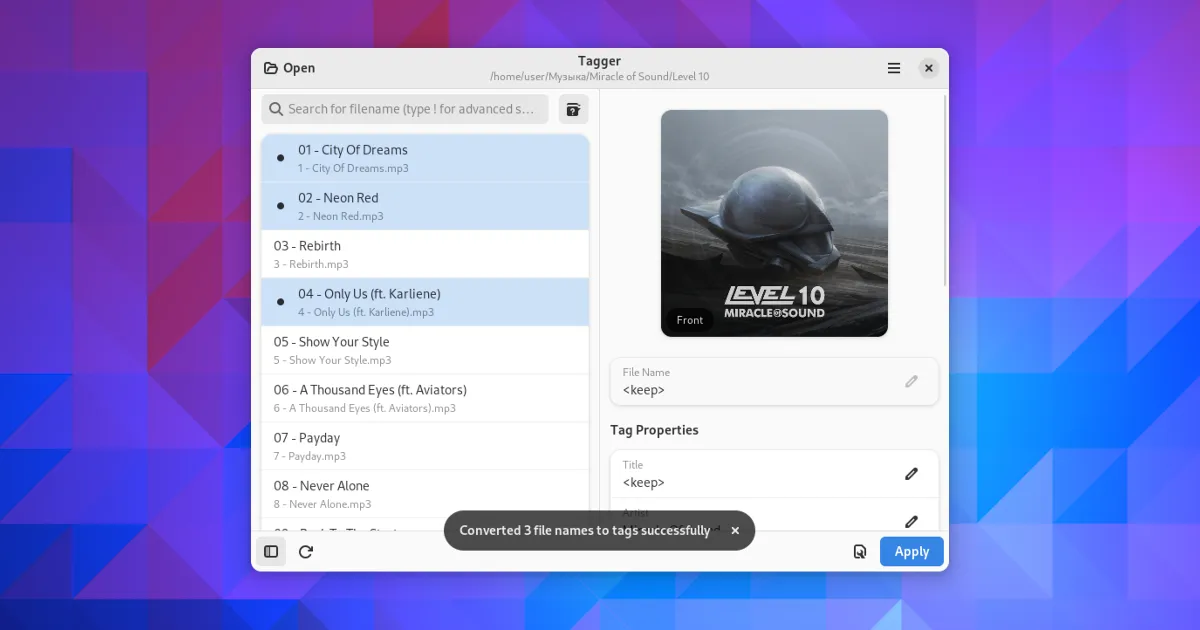Viewport: 1200px width, 630px height.
Task: Apply the tag changes
Action: pyautogui.click(x=911, y=551)
